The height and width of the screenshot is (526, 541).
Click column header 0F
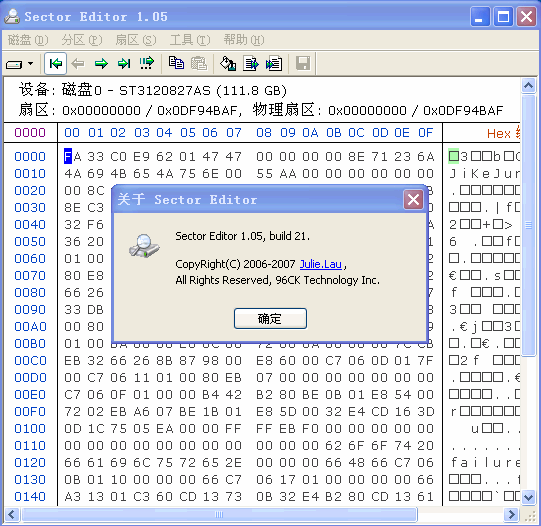[425, 133]
